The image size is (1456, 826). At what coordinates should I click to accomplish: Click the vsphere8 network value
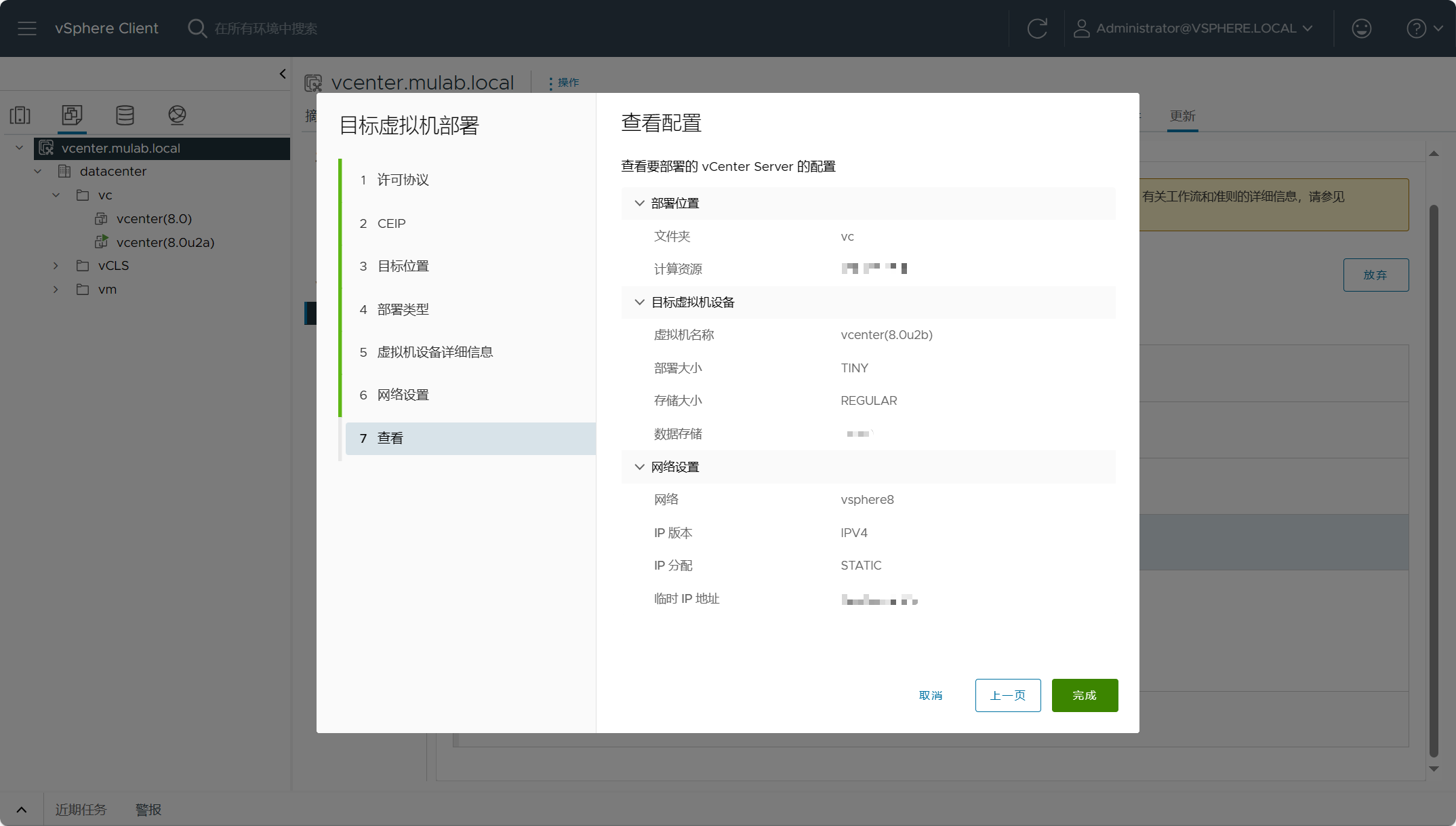click(867, 500)
